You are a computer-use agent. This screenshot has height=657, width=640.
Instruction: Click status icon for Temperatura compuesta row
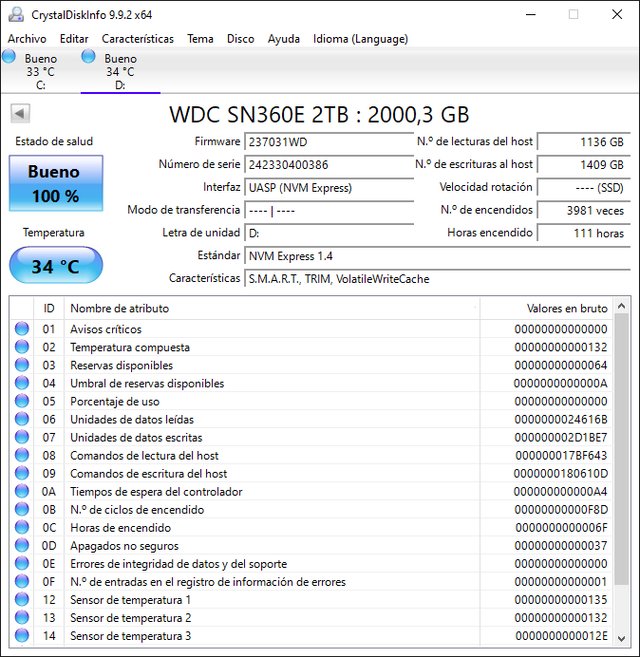tap(22, 347)
